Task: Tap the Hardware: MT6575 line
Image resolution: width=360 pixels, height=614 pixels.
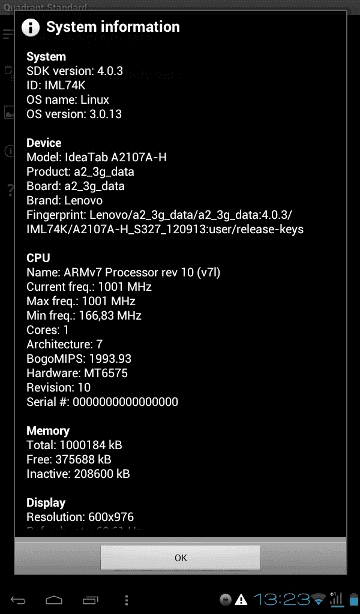Action: point(77,373)
